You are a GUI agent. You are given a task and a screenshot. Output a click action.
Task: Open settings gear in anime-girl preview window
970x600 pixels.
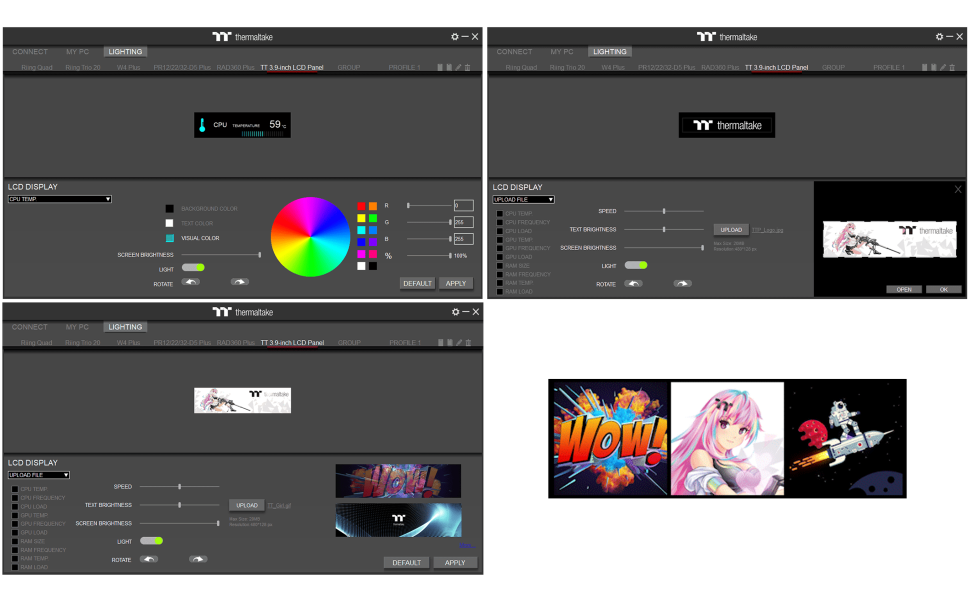coord(455,312)
